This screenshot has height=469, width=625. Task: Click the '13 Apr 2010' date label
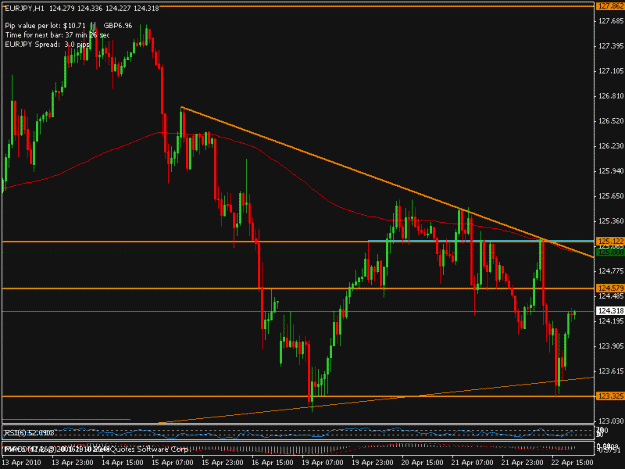click(x=21, y=463)
